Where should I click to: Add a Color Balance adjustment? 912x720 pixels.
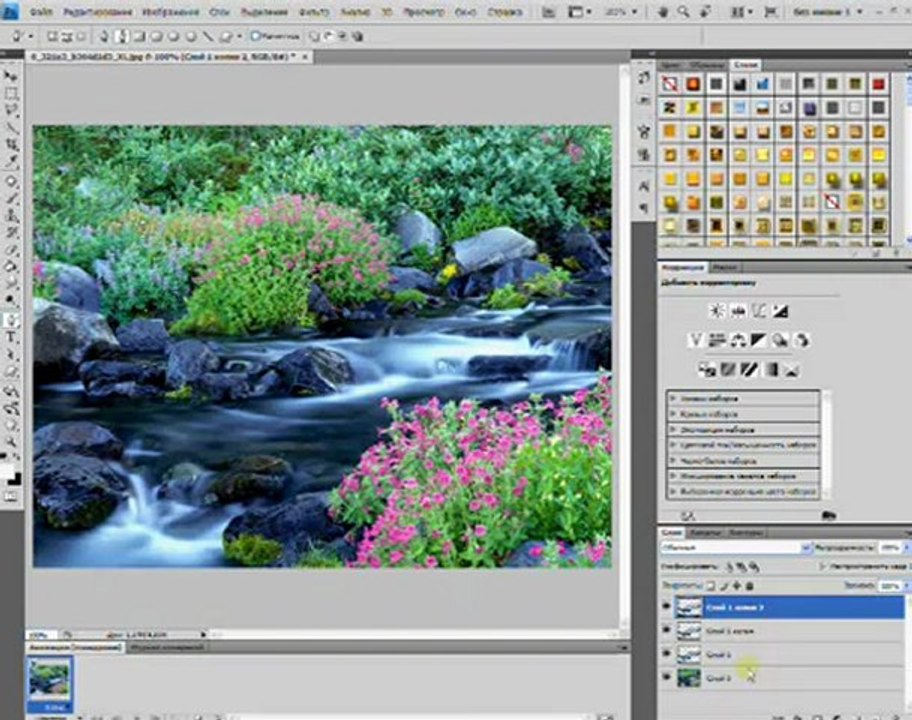[738, 340]
